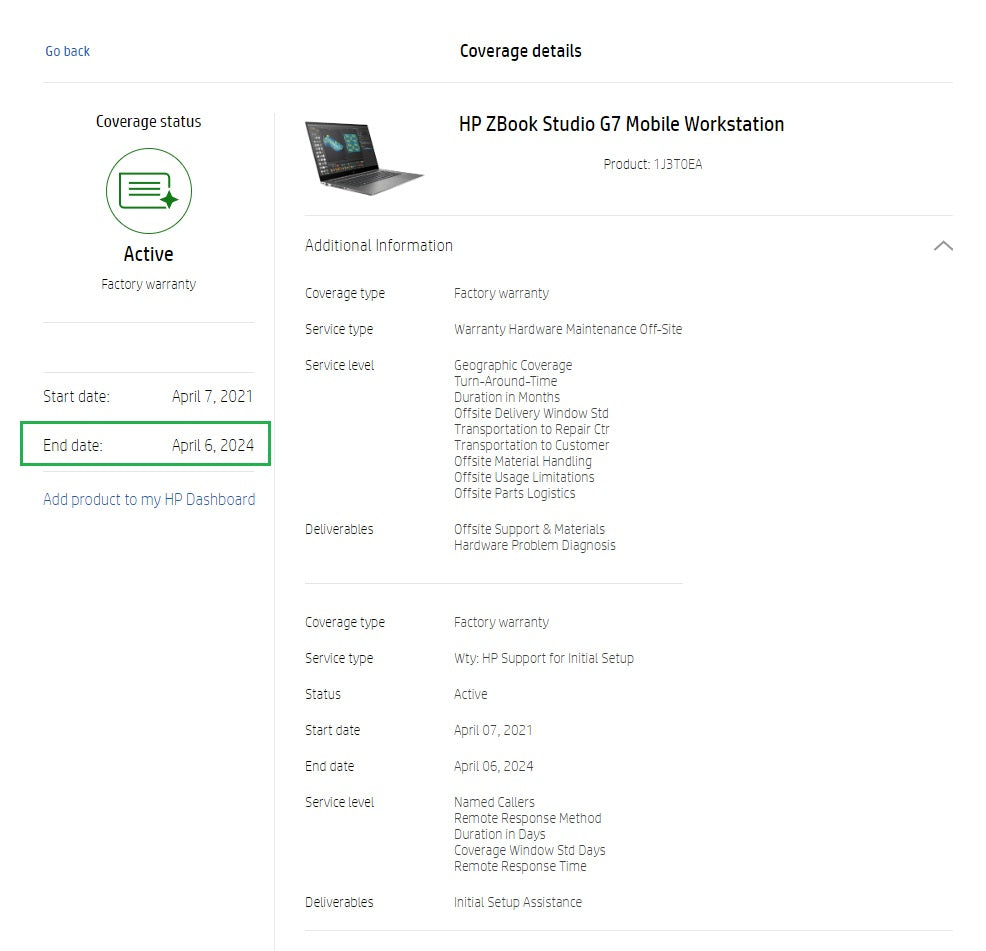
Task: Click the HP ZBook laptop product image
Action: tap(365, 155)
